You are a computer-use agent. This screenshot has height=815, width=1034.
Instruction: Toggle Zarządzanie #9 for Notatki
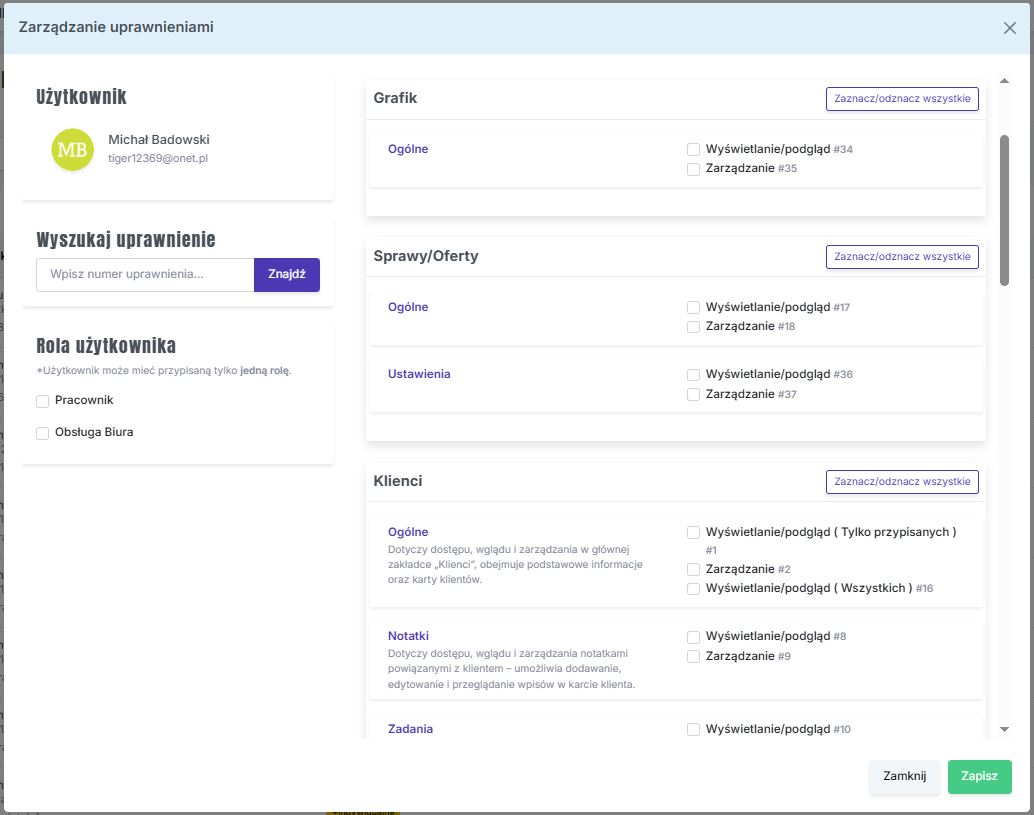pyautogui.click(x=693, y=657)
